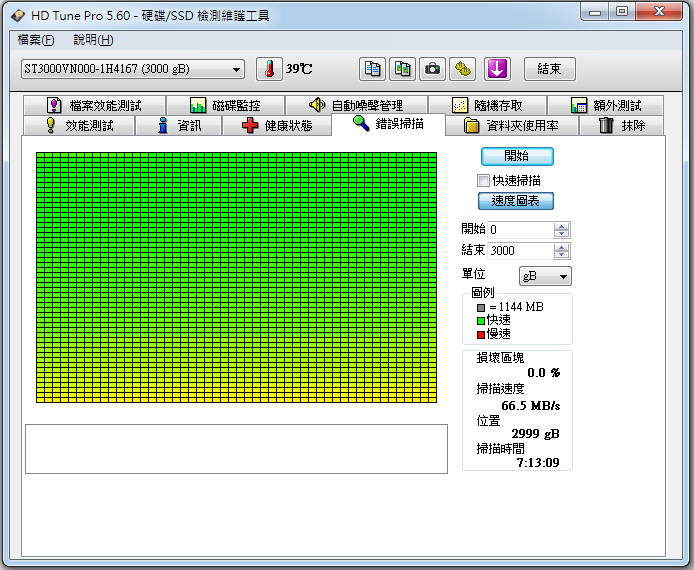Click the HD Tune Pro title bar icon
The width and height of the screenshot is (694, 570).
(x=19, y=15)
